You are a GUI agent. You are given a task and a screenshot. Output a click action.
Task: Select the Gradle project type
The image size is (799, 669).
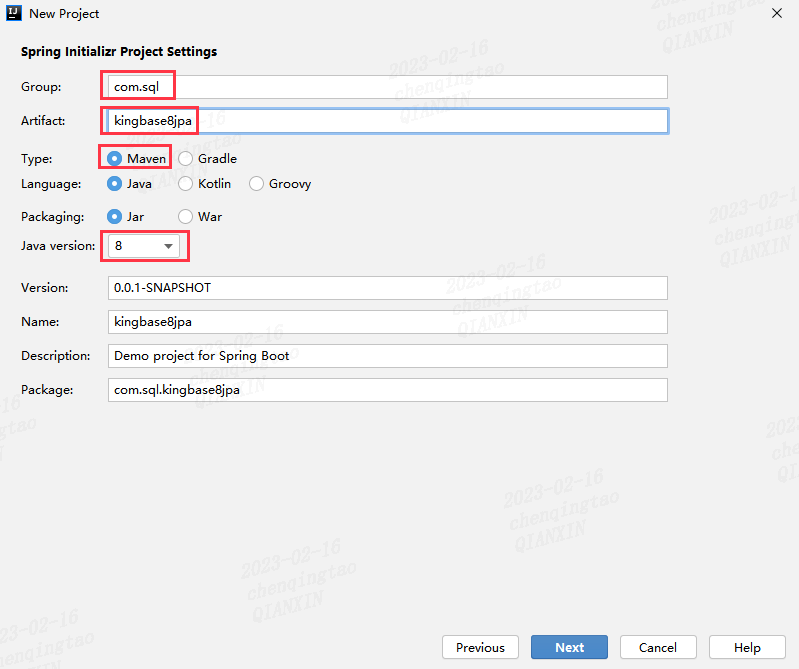207,158
